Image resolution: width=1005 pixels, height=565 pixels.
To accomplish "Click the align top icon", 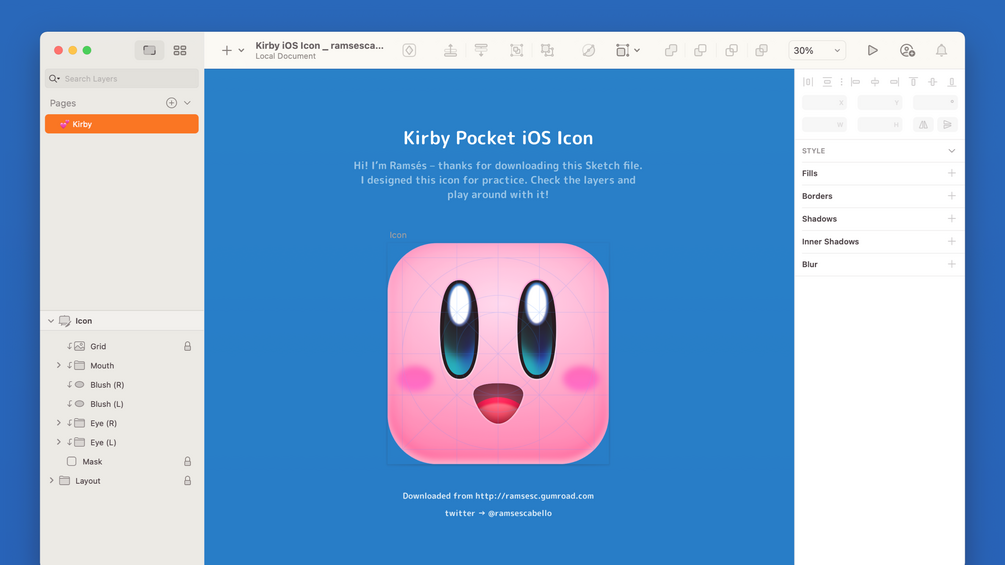I will tap(913, 81).
